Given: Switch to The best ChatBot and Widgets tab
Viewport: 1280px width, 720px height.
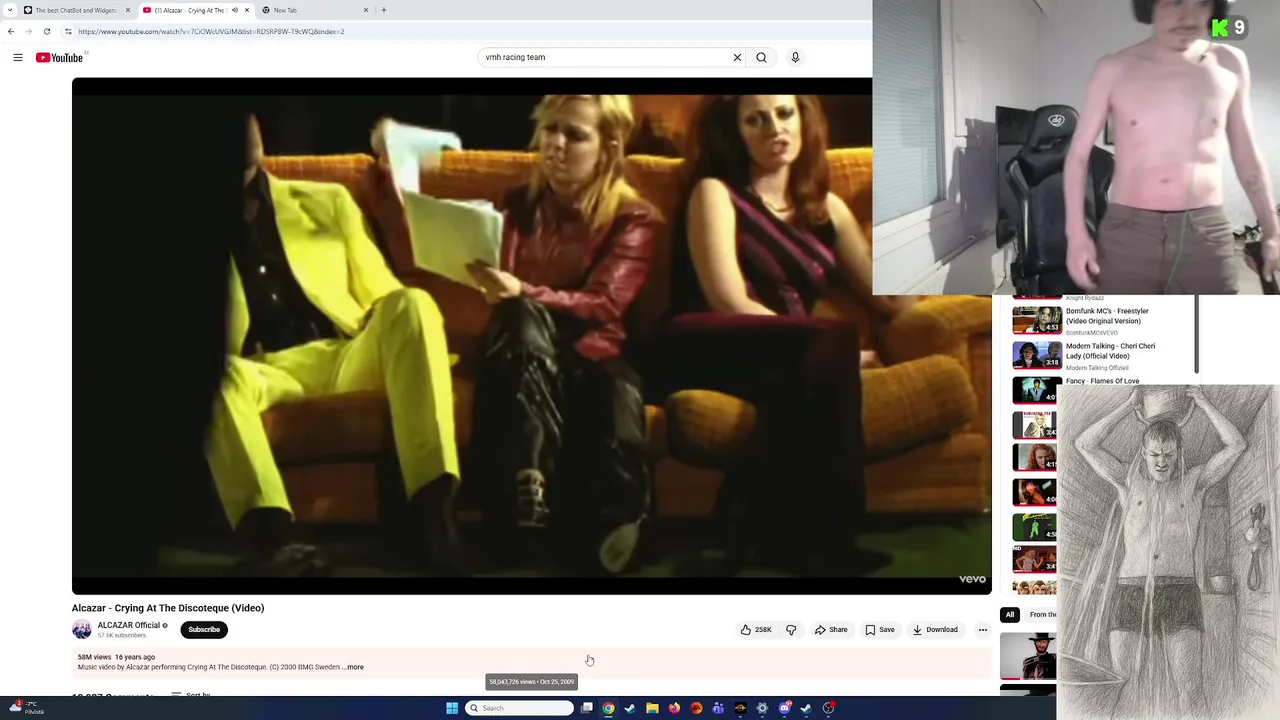Looking at the screenshot, I should [76, 10].
